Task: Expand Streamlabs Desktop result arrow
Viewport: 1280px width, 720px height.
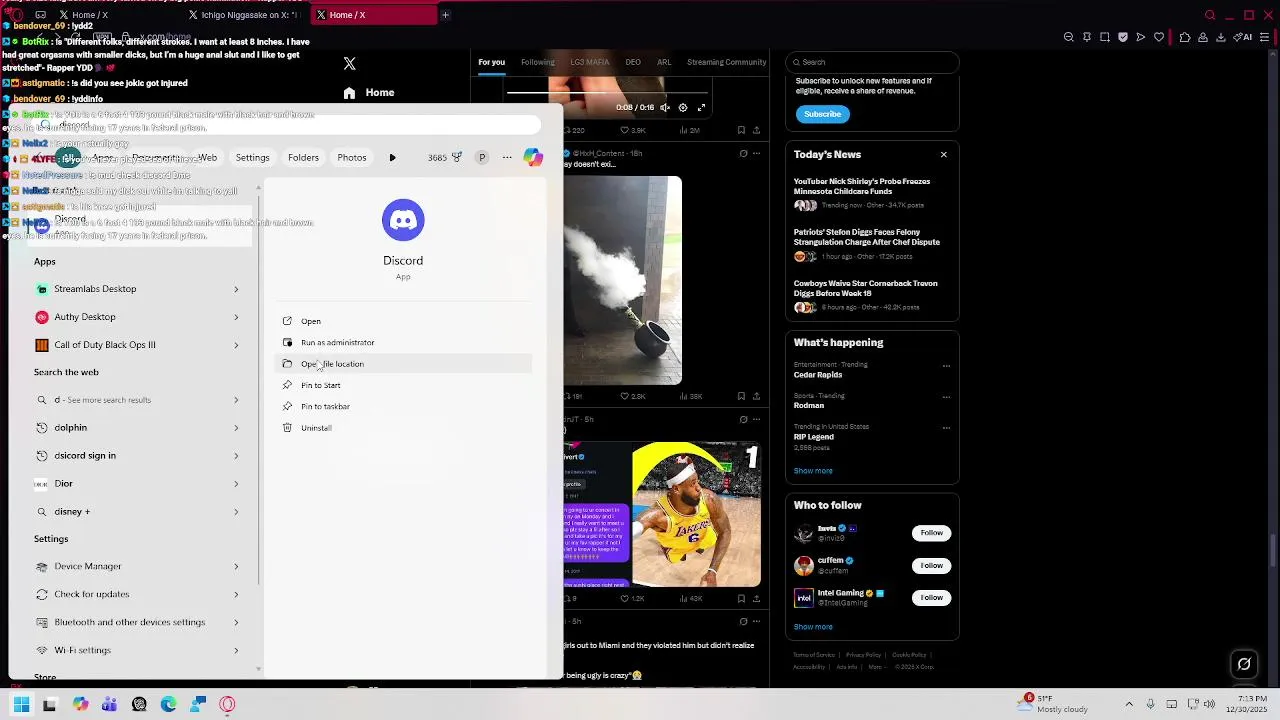Action: click(236, 289)
